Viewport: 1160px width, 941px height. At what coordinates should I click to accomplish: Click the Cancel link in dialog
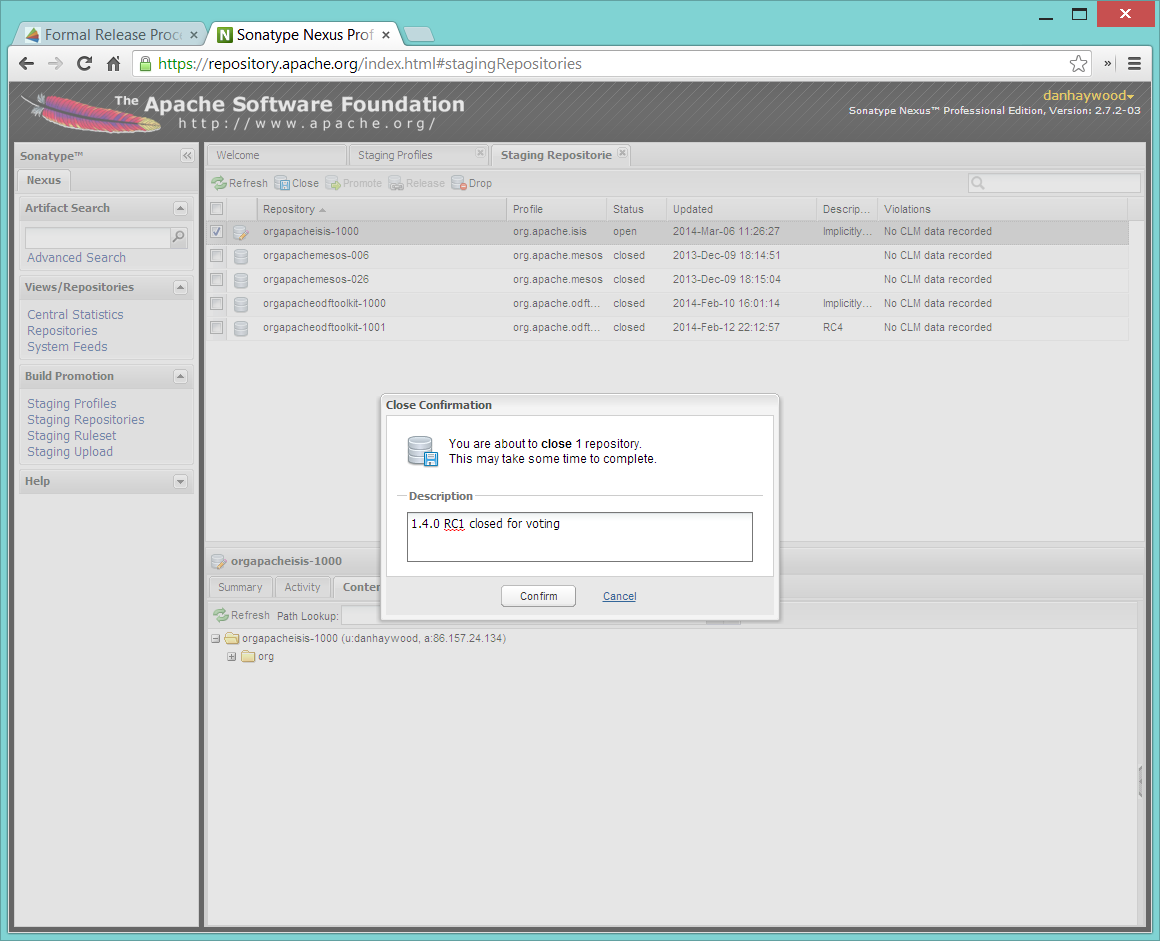619,597
